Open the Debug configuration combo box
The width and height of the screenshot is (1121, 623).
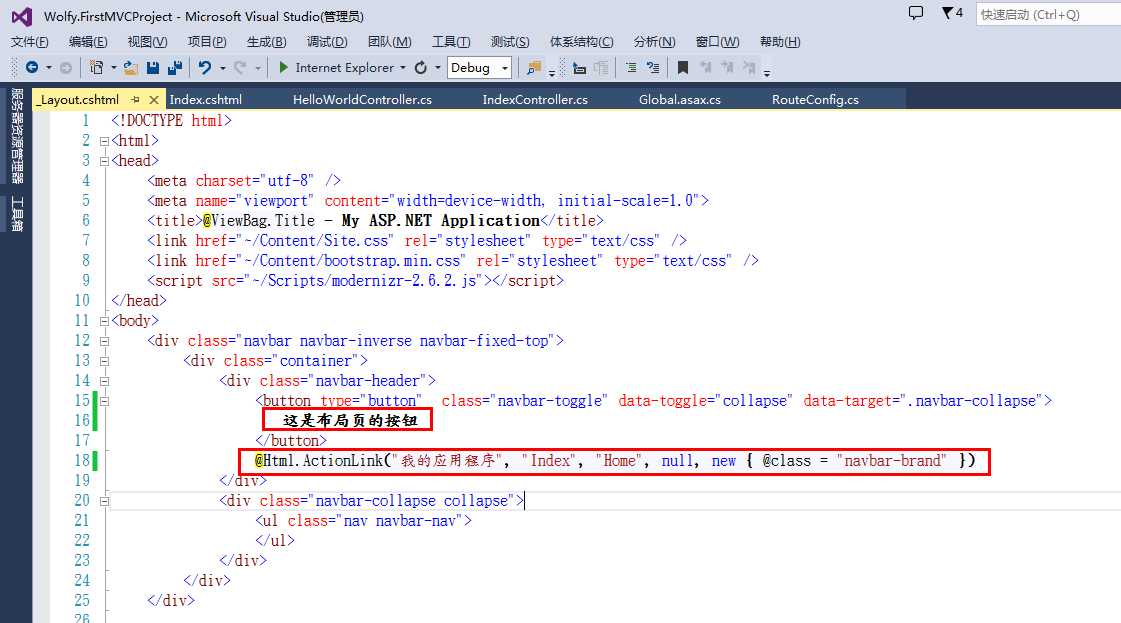pyautogui.click(x=479, y=67)
